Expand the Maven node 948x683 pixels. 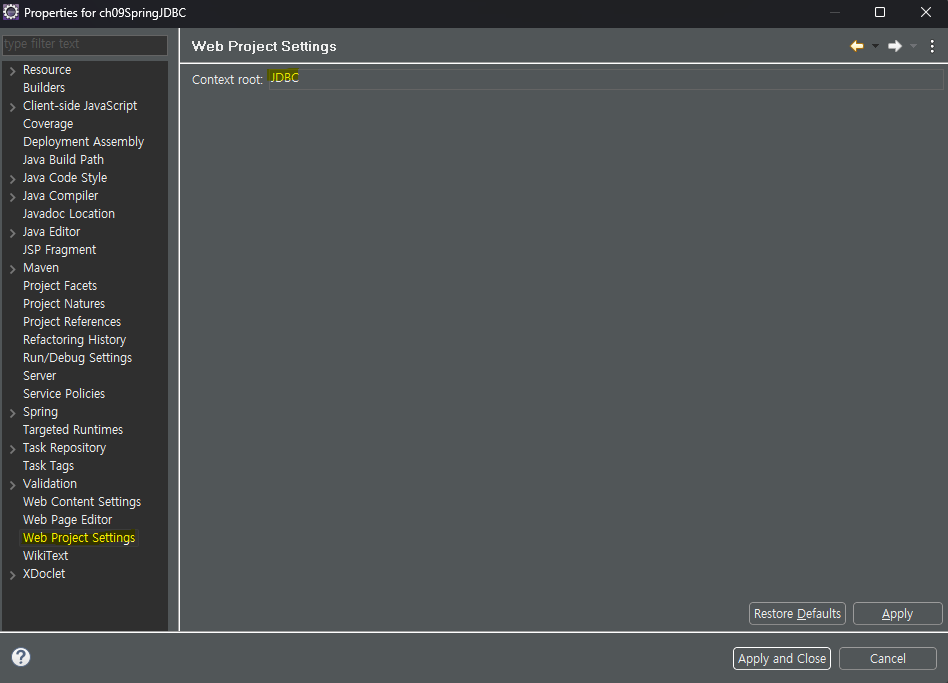12,269
